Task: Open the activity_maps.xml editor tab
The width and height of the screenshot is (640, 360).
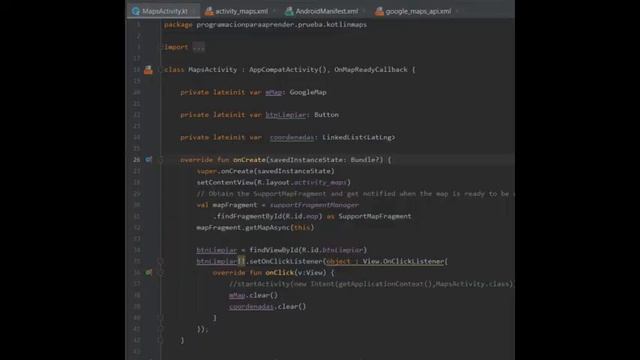Action: (241, 11)
